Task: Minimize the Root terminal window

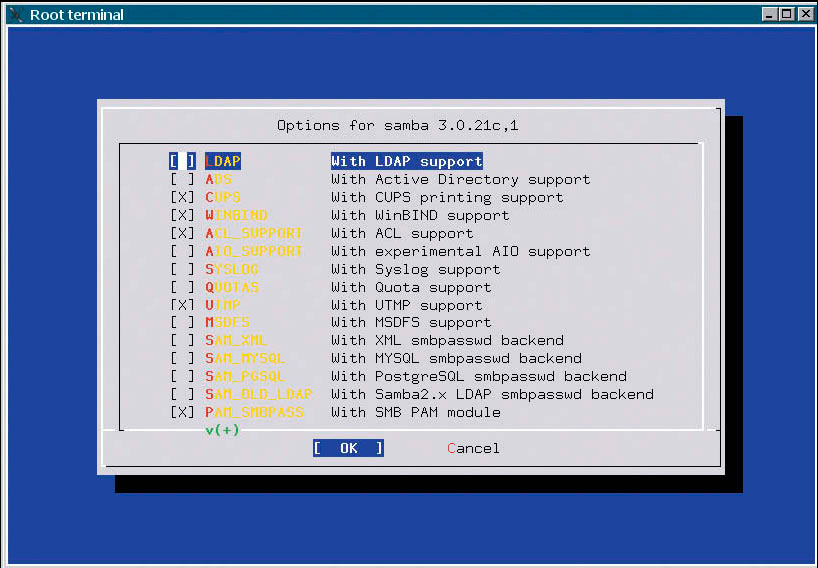Action: pyautogui.click(x=769, y=14)
